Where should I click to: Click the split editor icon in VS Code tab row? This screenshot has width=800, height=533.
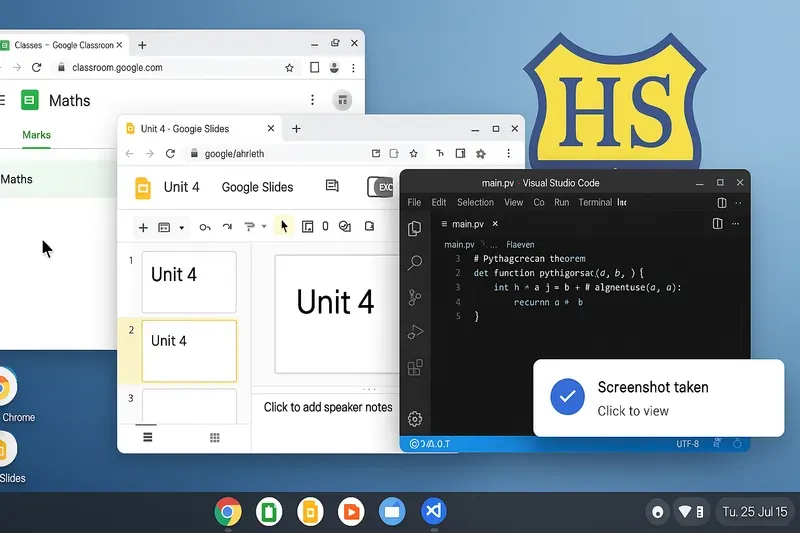(x=717, y=224)
